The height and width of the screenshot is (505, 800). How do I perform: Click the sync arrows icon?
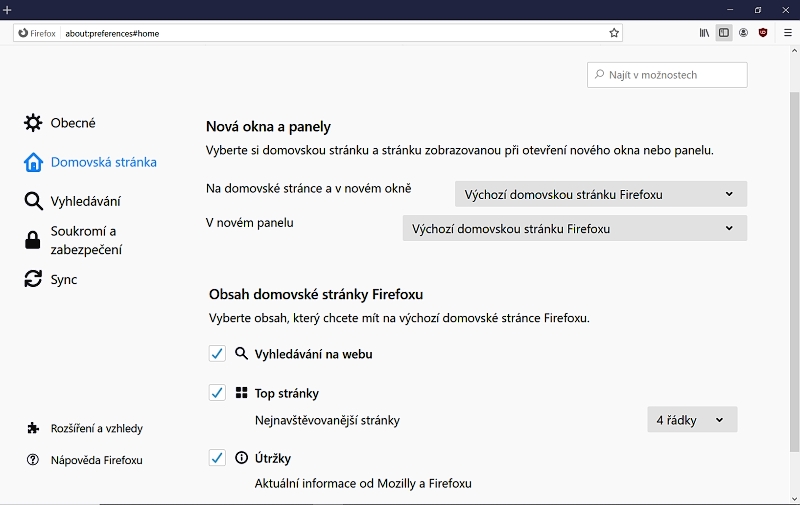(x=33, y=279)
